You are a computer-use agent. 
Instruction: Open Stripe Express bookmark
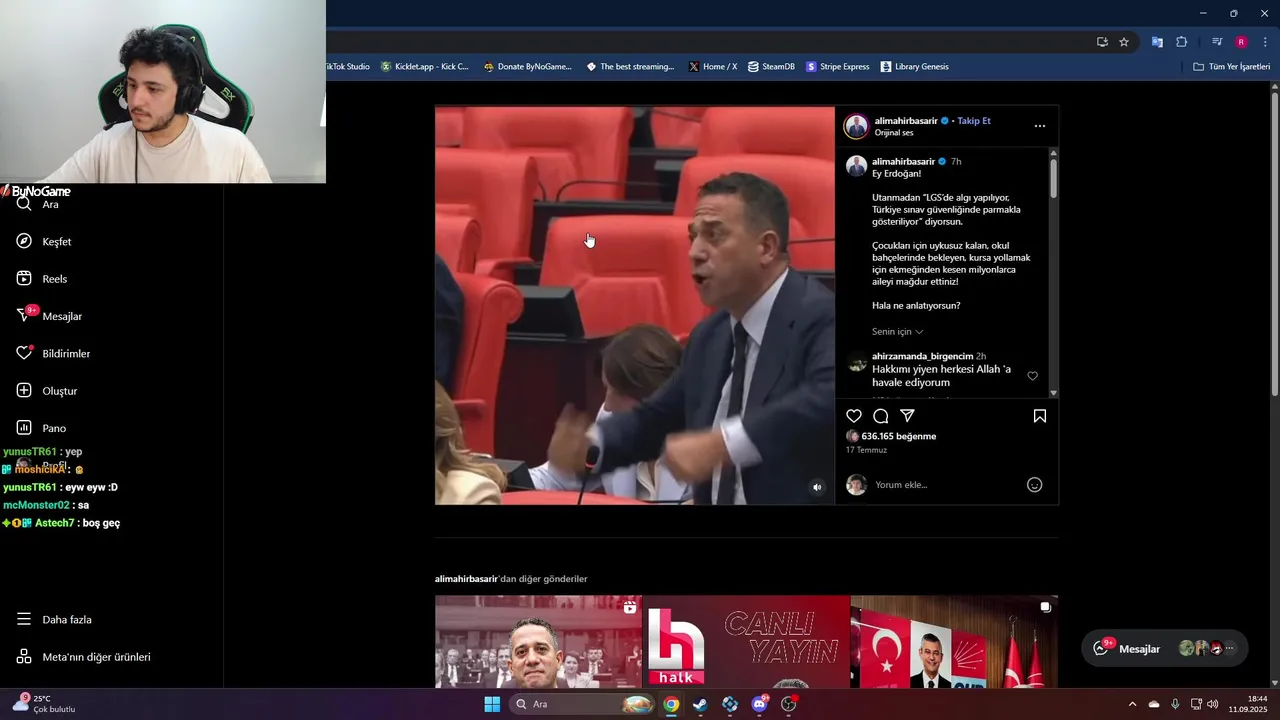coord(837,67)
